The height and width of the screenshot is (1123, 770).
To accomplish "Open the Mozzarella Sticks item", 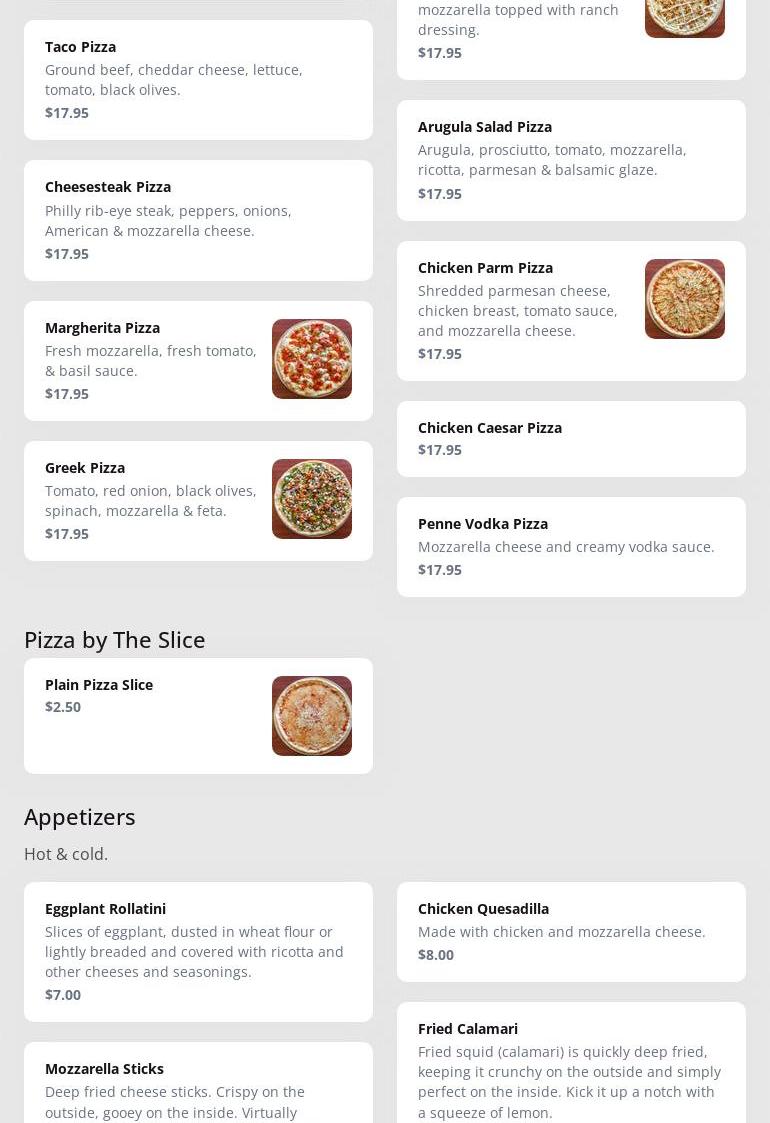I will [198, 1083].
